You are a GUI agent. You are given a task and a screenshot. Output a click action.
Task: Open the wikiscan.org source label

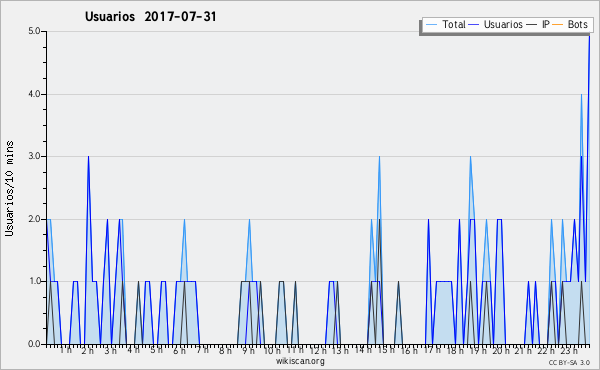[x=300, y=361]
